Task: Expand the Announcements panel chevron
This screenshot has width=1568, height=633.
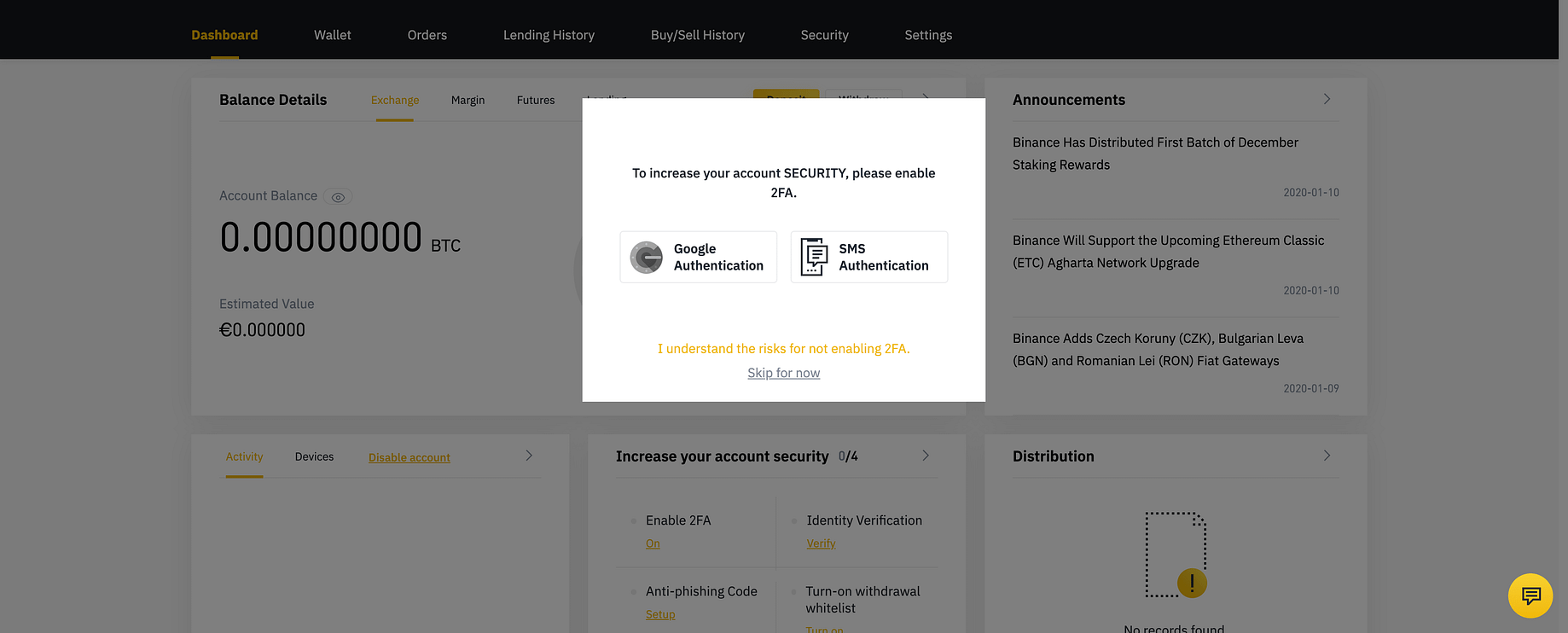Action: click(x=1327, y=99)
